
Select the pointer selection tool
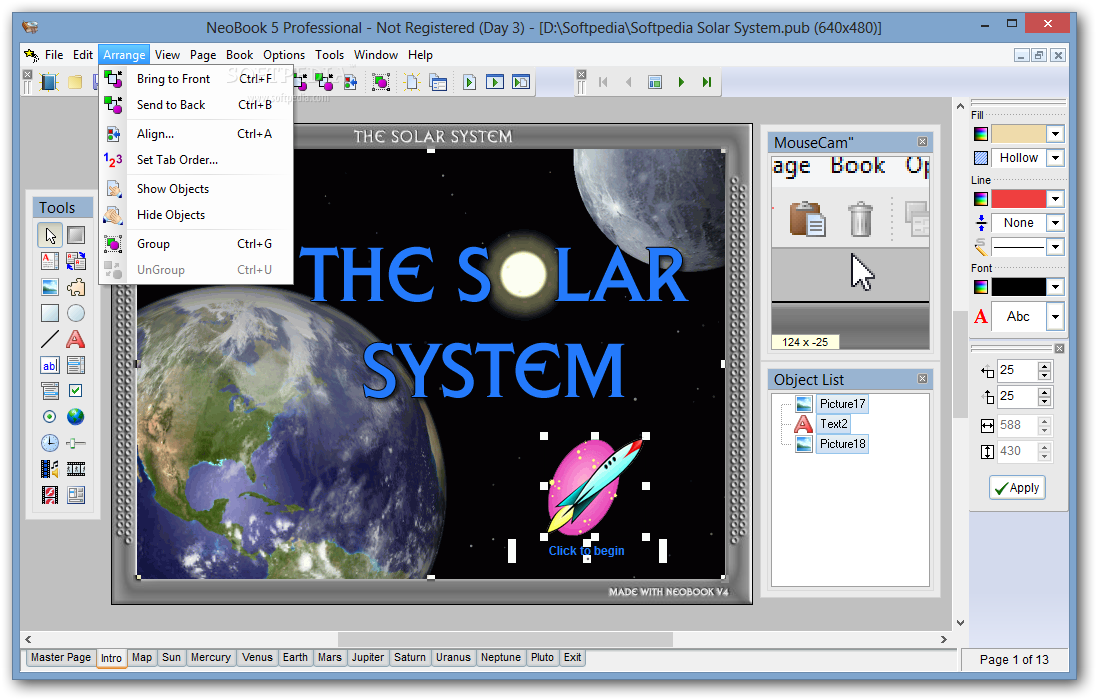[x=50, y=235]
